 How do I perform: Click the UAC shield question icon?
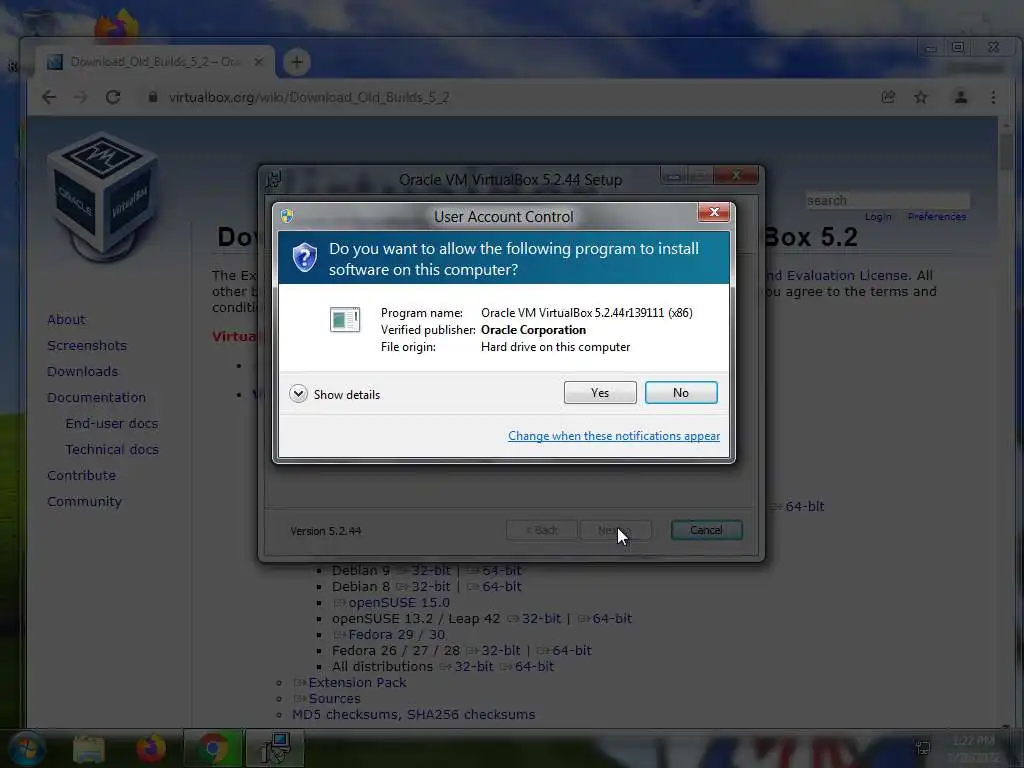click(305, 257)
